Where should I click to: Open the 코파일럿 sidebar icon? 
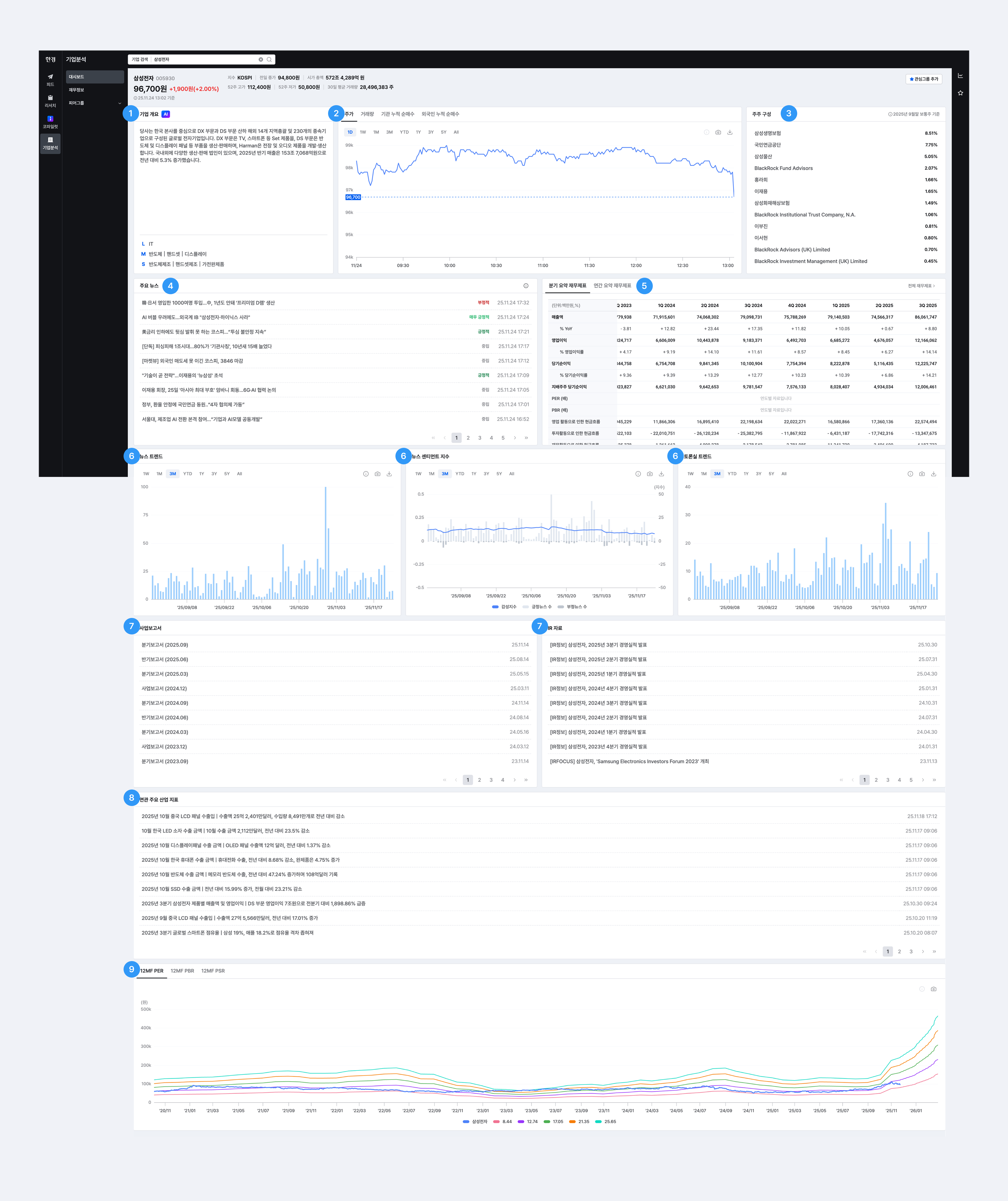tap(50, 119)
